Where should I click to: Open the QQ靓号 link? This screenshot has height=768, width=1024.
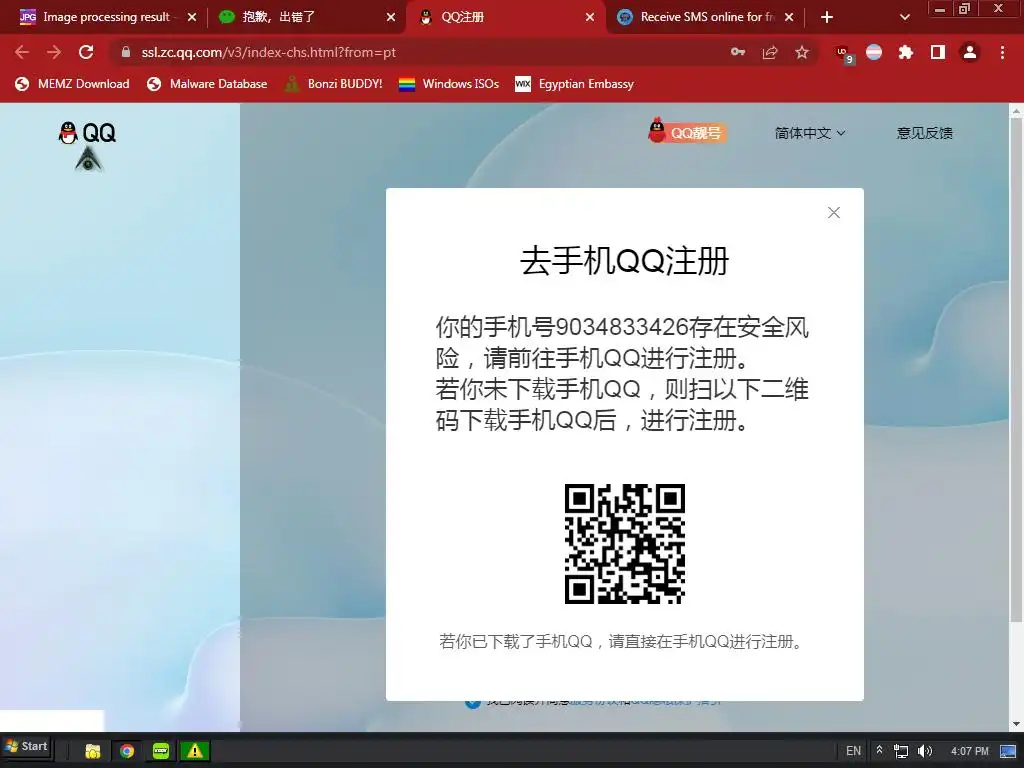tap(687, 131)
